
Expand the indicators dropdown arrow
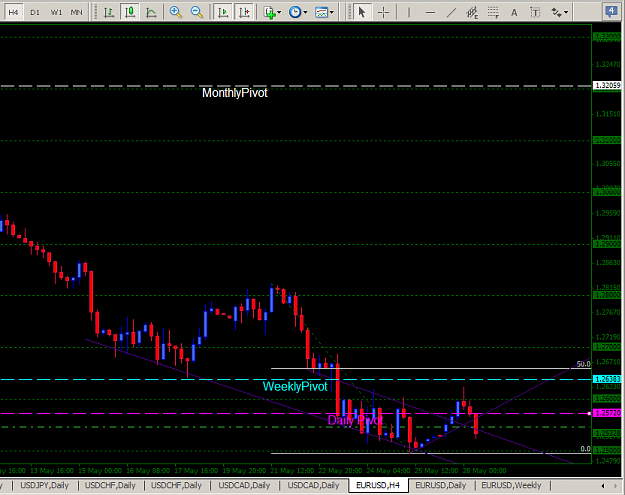279,12
